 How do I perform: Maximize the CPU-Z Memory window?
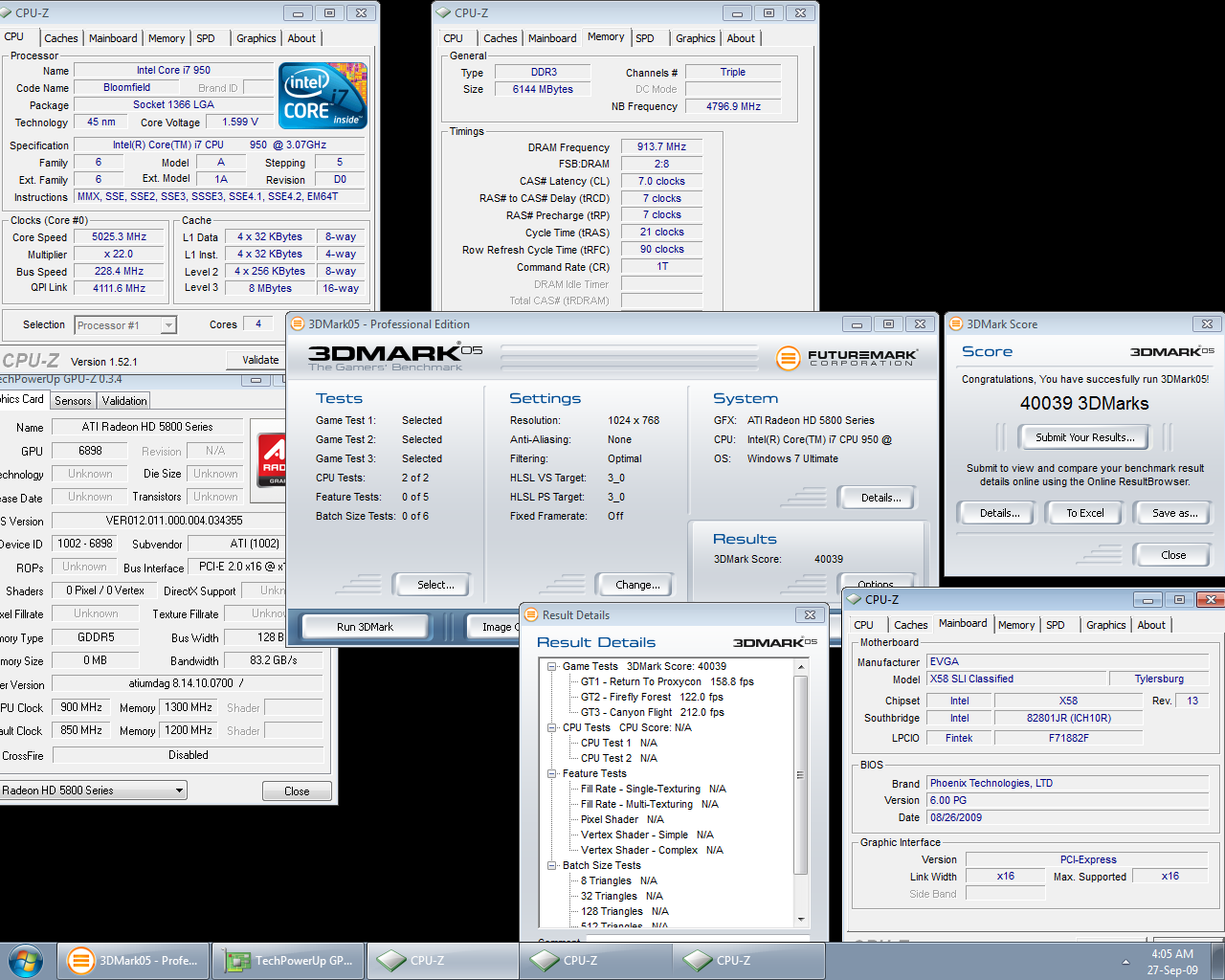[768, 13]
